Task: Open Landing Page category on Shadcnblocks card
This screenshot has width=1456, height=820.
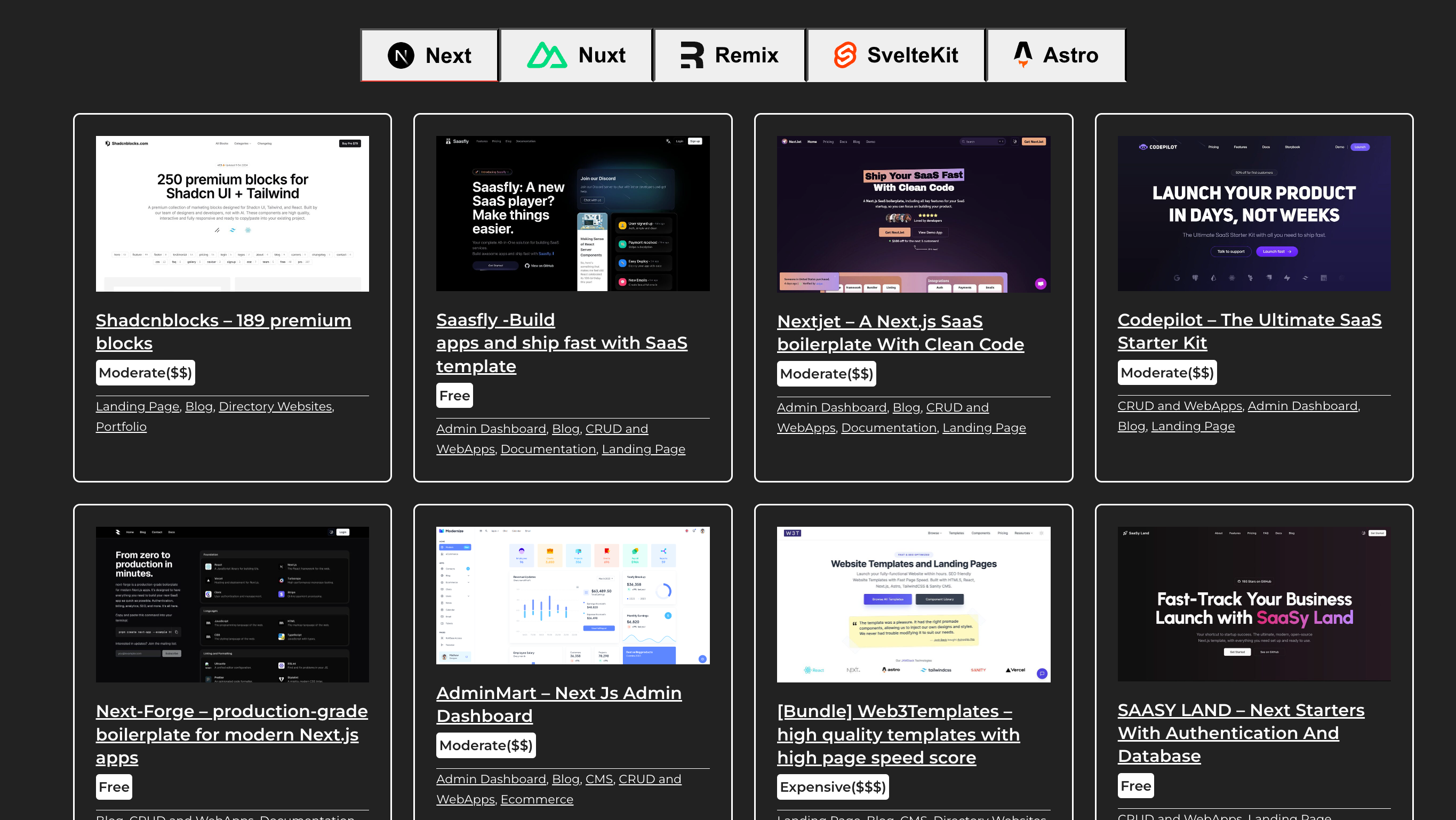Action: pos(138,406)
